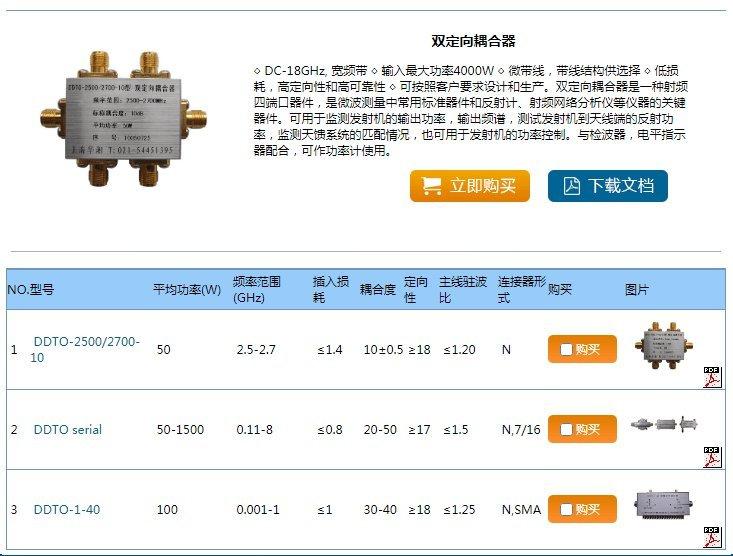The image size is (733, 556).
Task: Click the 平均功率(W) column header
Action: [x=187, y=290]
